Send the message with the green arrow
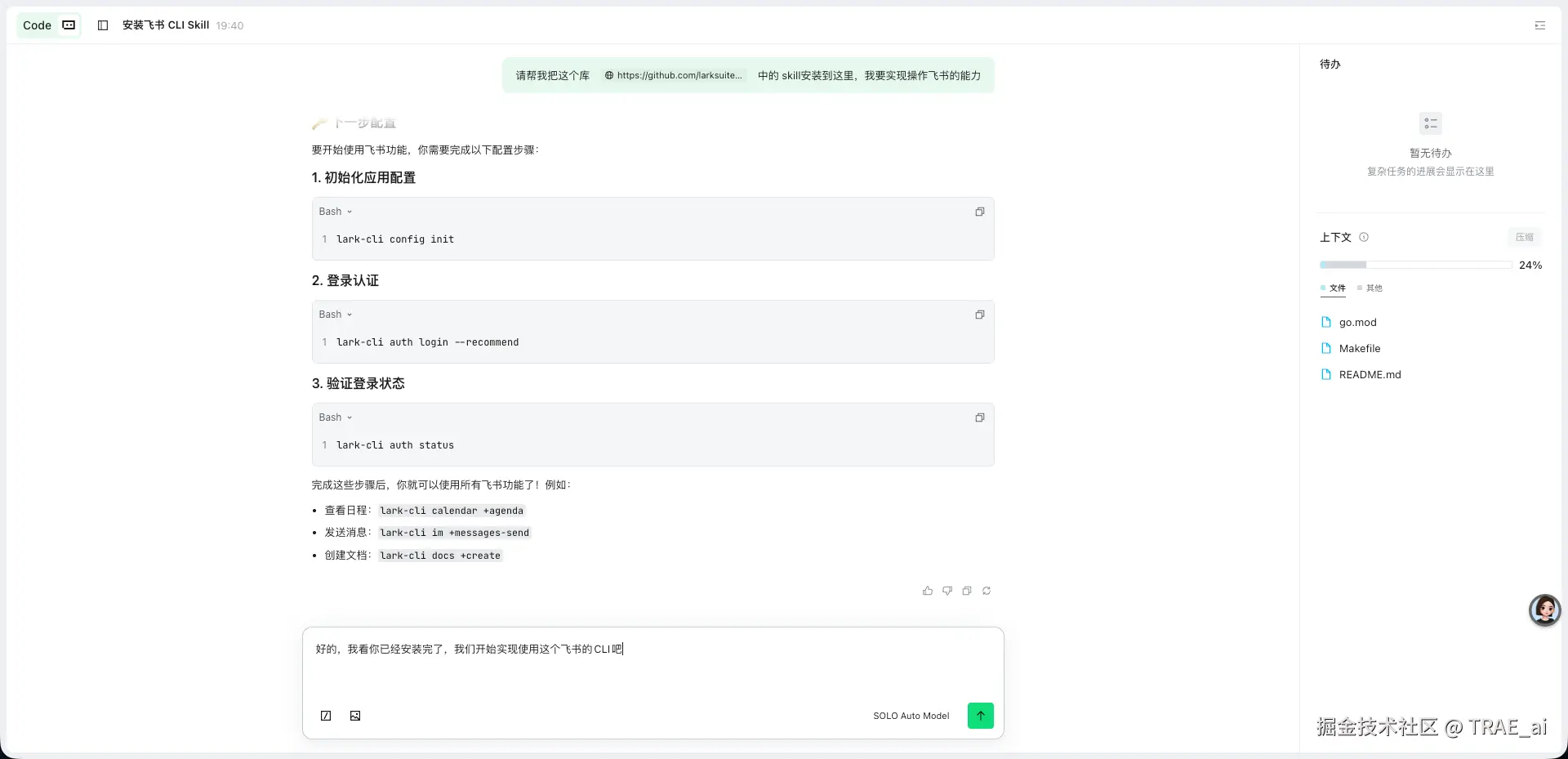Viewport: 1568px width, 759px height. click(x=981, y=716)
